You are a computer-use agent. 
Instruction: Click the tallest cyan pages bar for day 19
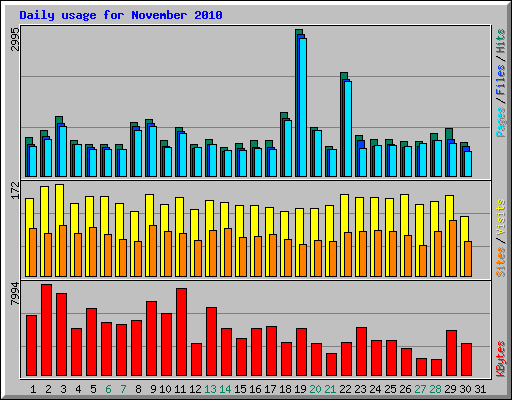tap(303, 107)
